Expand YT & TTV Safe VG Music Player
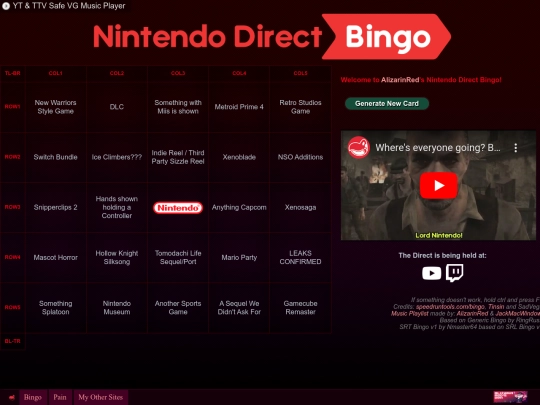 (69, 6)
